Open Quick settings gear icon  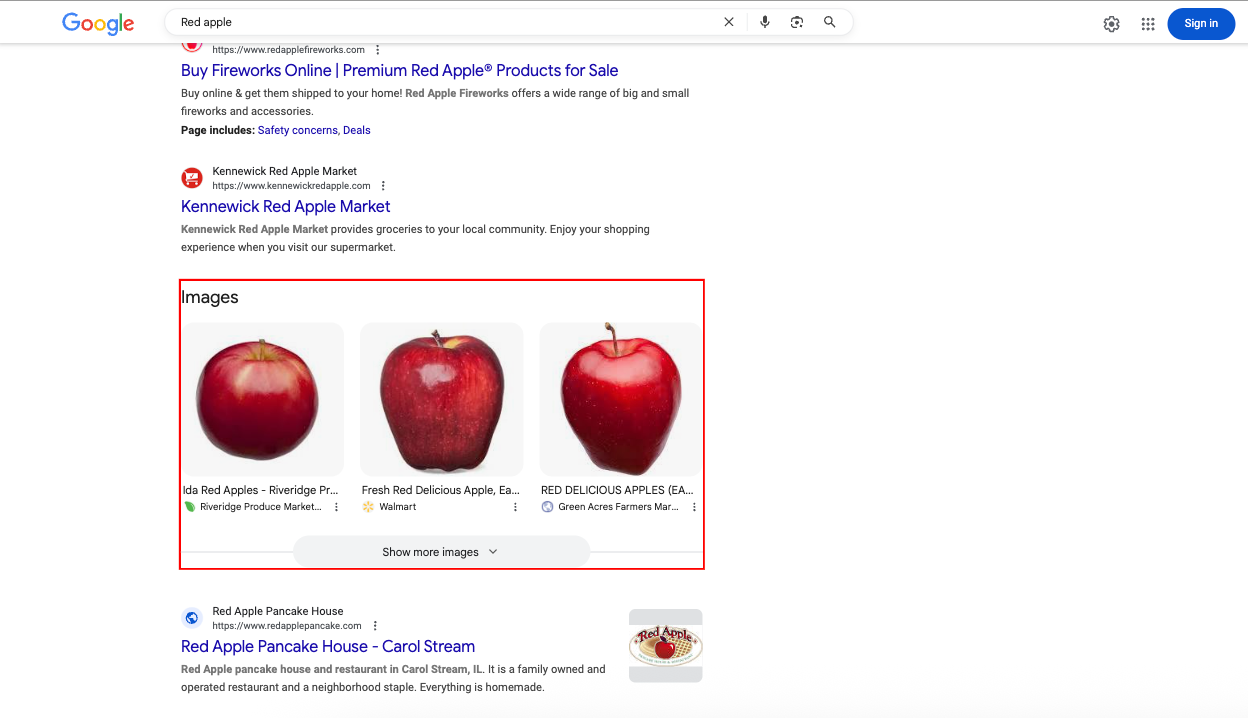(1111, 24)
